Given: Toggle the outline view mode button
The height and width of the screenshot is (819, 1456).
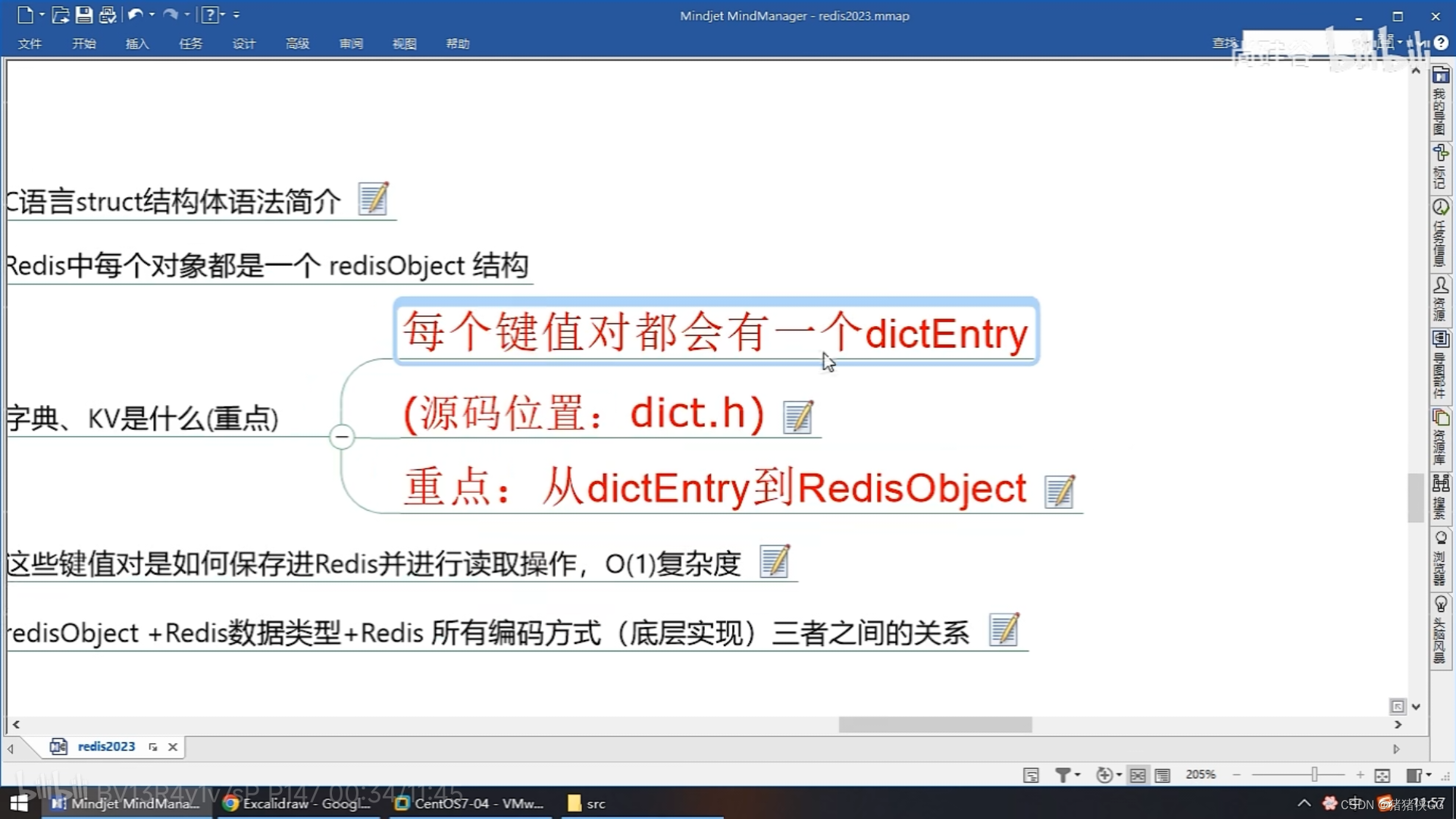Looking at the screenshot, I should tap(1163, 774).
